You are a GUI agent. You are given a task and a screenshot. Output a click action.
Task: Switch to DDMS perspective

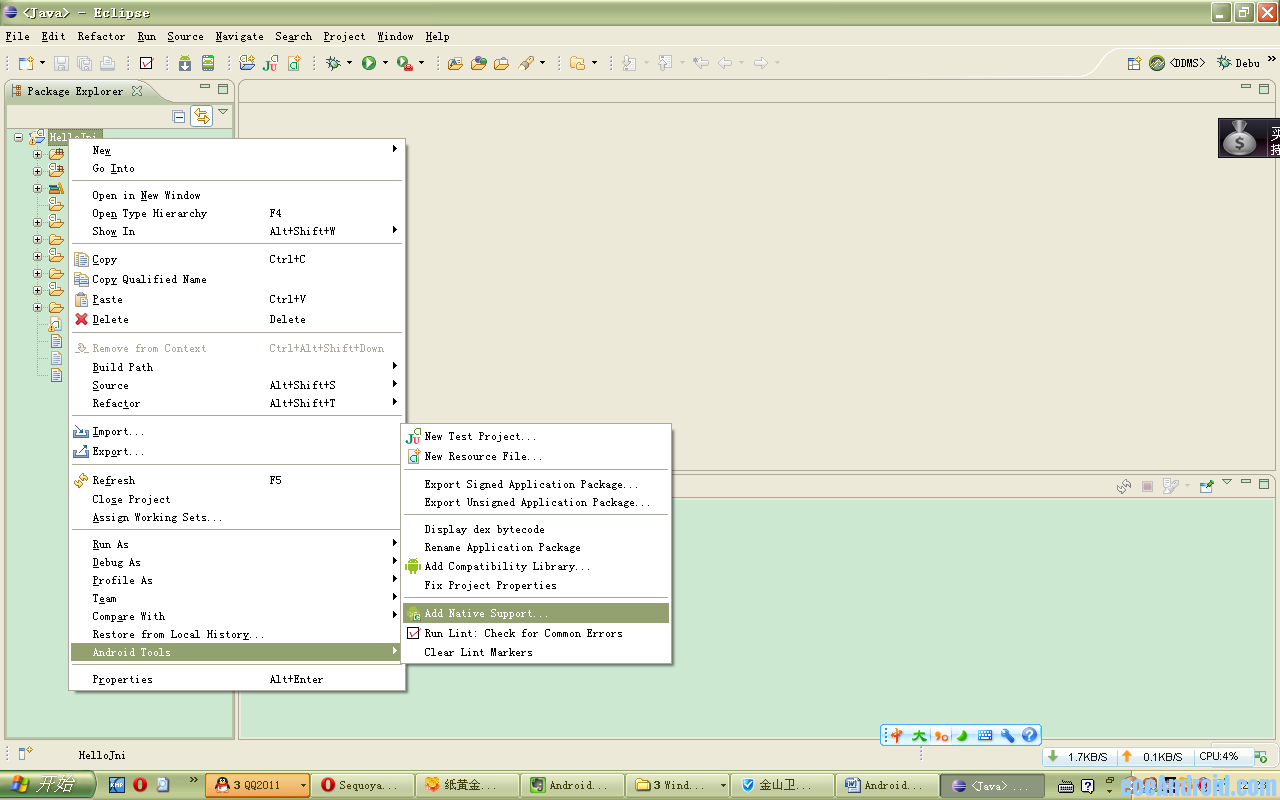(1177, 63)
